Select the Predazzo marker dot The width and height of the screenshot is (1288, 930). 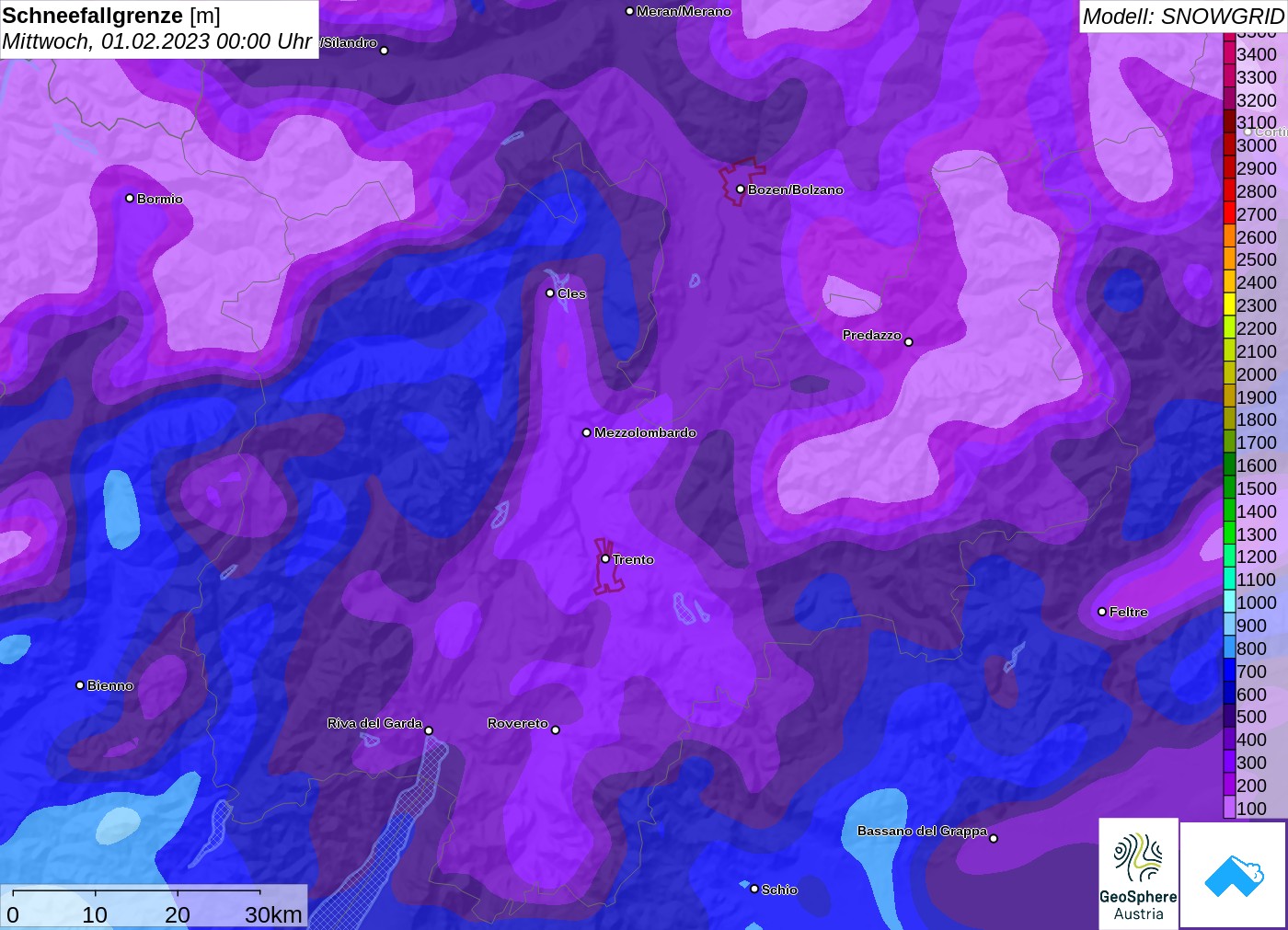pos(909,342)
